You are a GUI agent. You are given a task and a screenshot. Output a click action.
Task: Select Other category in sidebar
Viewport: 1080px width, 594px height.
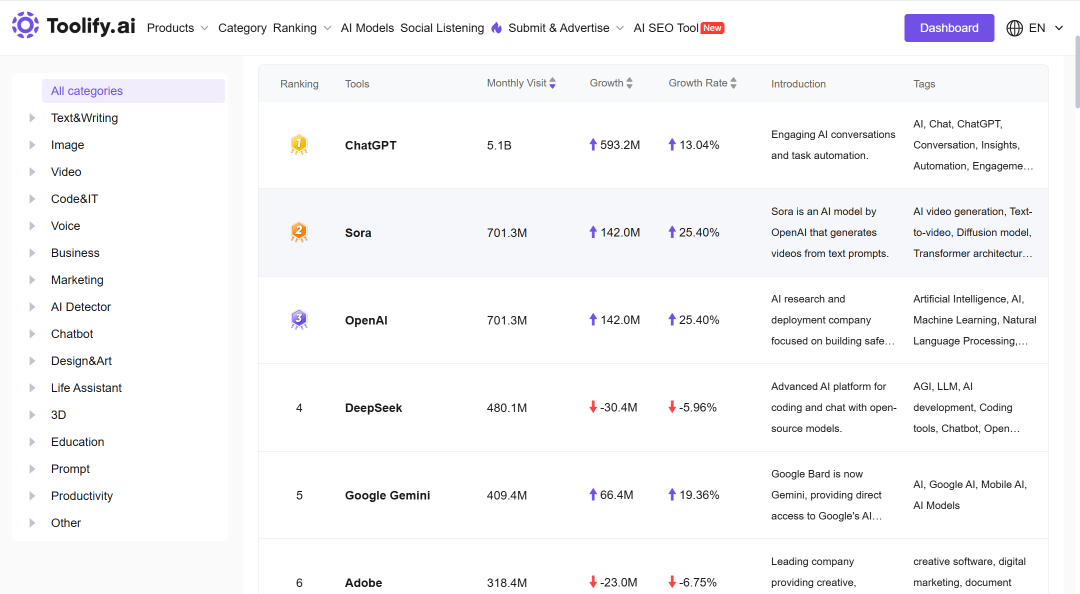point(66,523)
